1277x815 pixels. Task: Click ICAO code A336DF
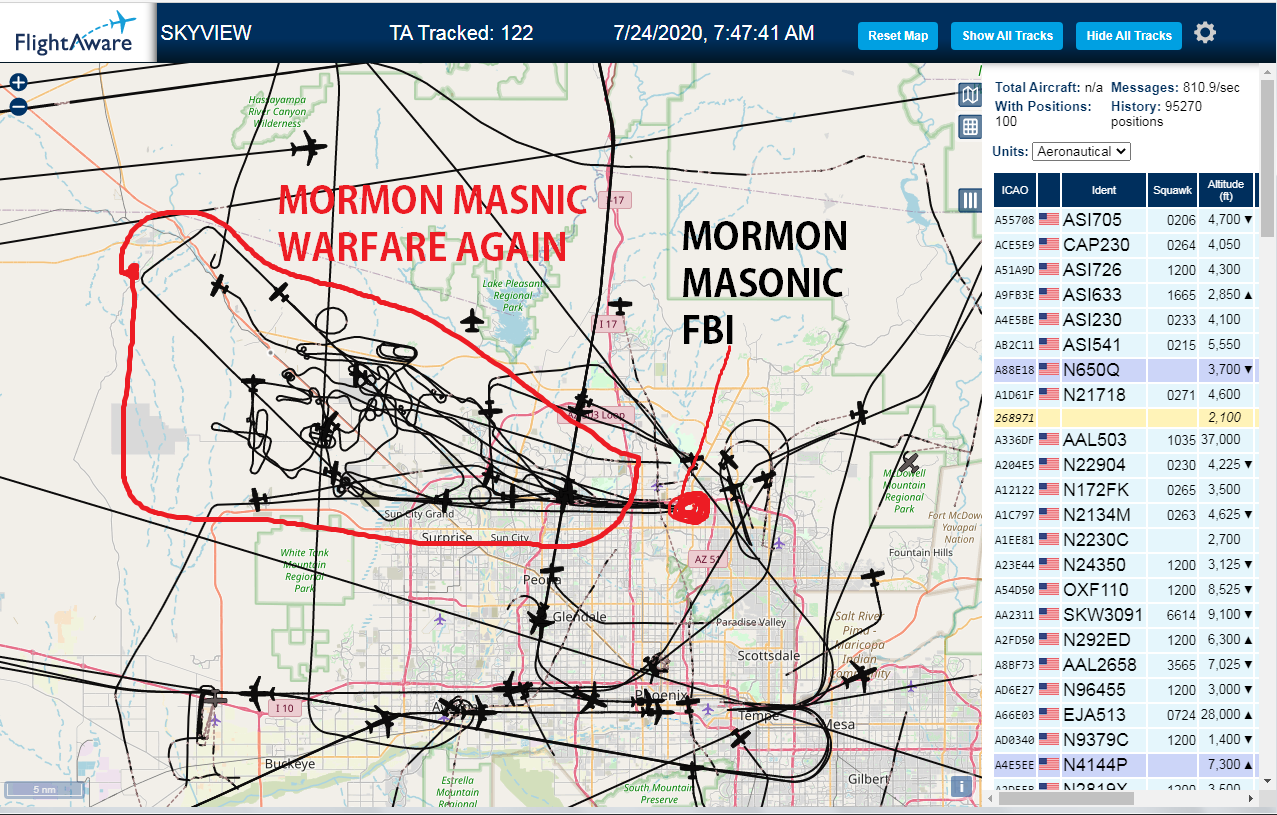1014,440
